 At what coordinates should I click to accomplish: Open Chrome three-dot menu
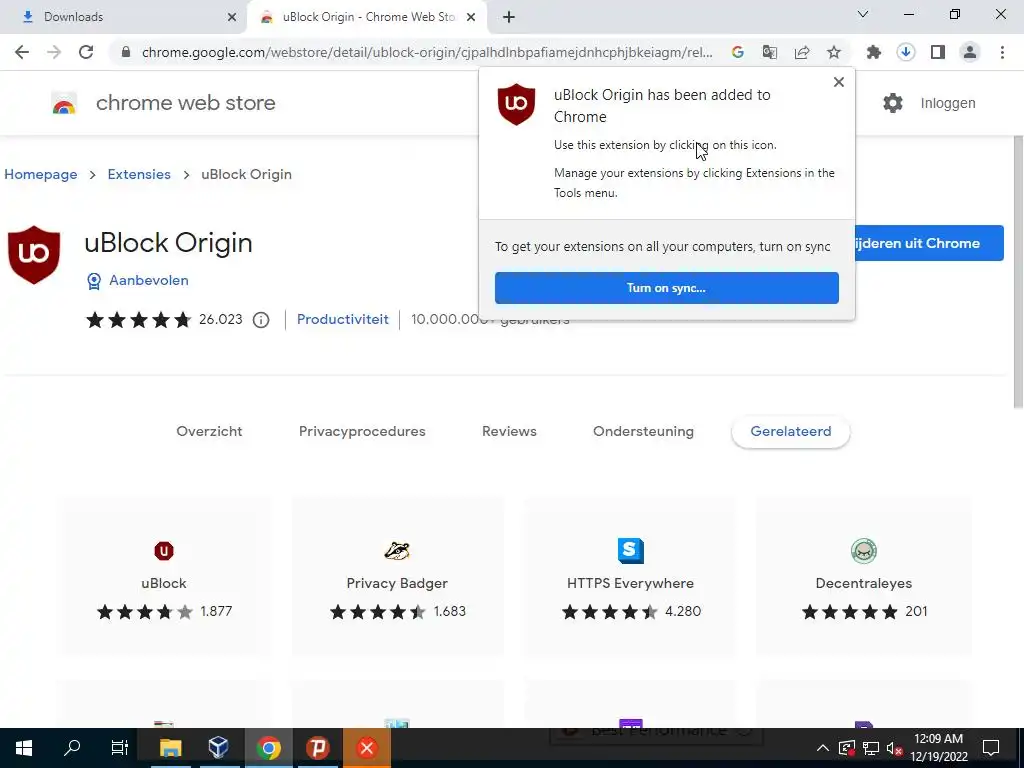coord(1002,52)
